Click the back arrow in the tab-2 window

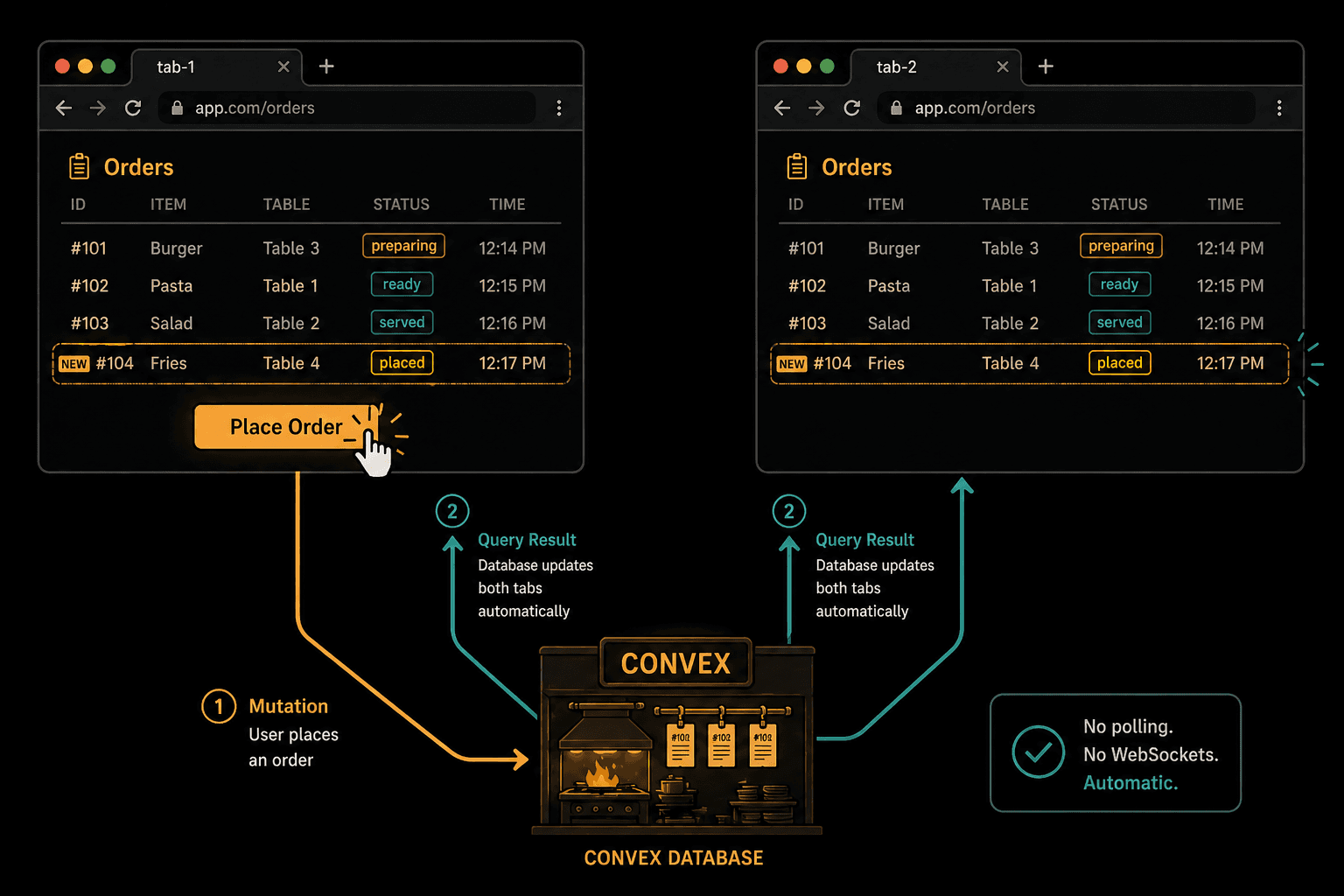click(782, 108)
